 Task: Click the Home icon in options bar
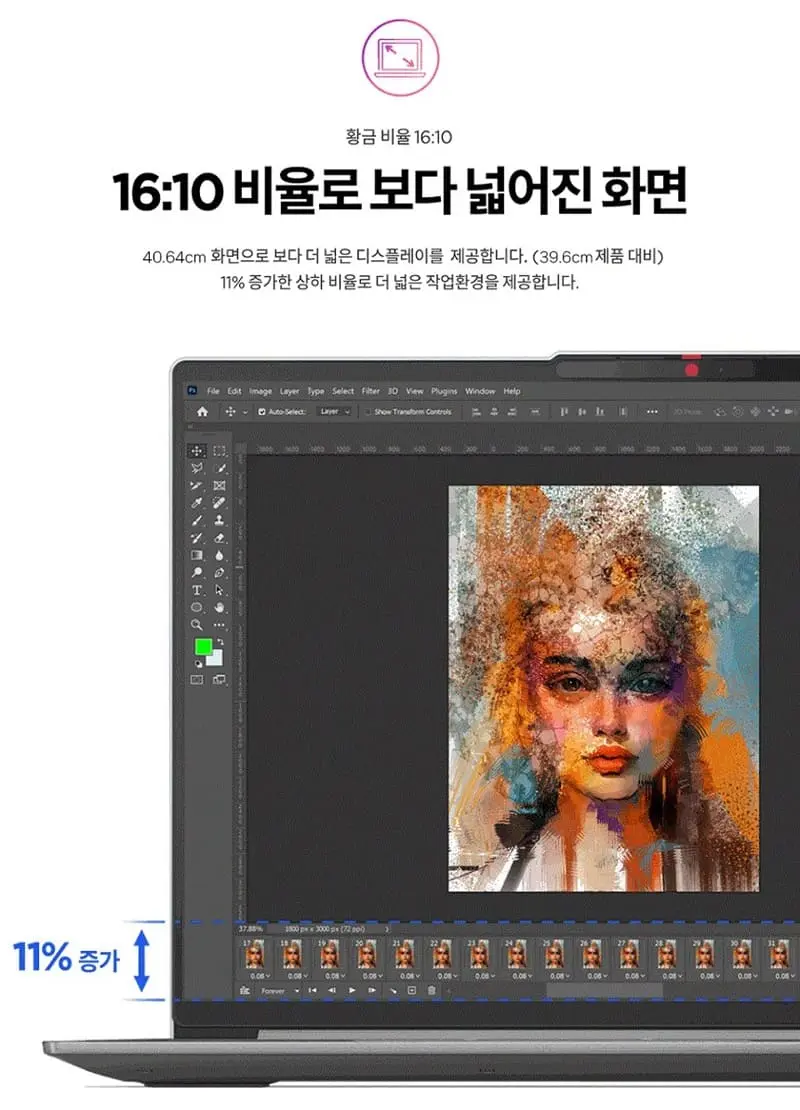pyautogui.click(x=202, y=411)
